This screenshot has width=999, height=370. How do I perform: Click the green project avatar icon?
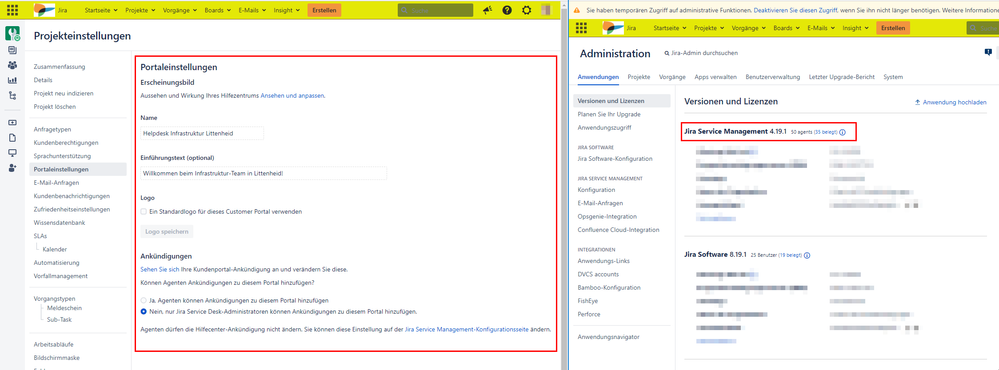point(13,34)
